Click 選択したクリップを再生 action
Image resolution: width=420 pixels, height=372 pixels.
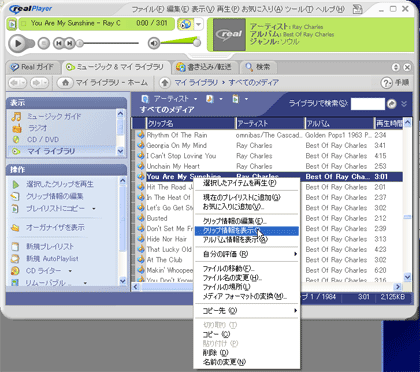(59, 184)
